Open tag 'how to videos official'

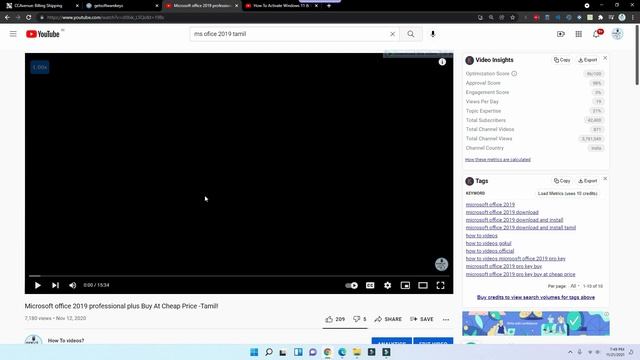(x=490, y=251)
